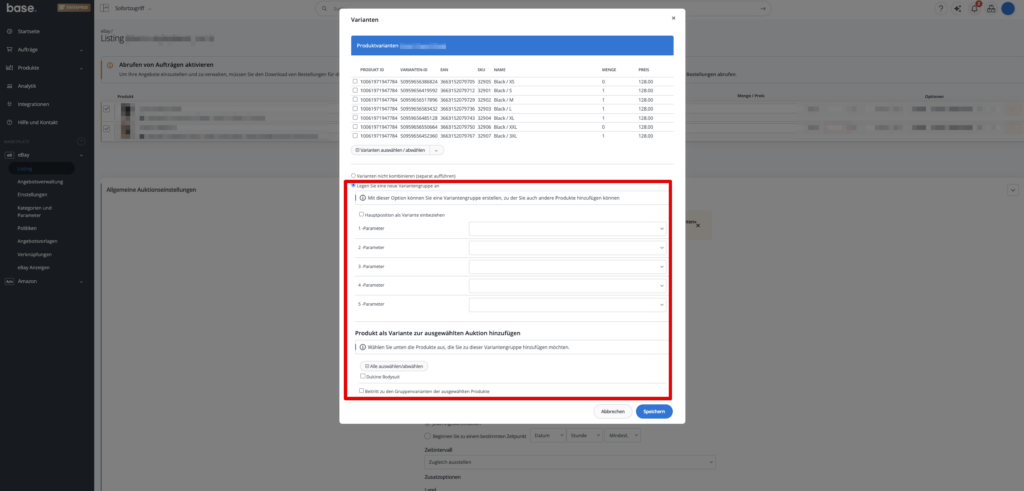Click the plus icon beside Marketplace heading
The image size is (1024, 491).
coord(81,141)
